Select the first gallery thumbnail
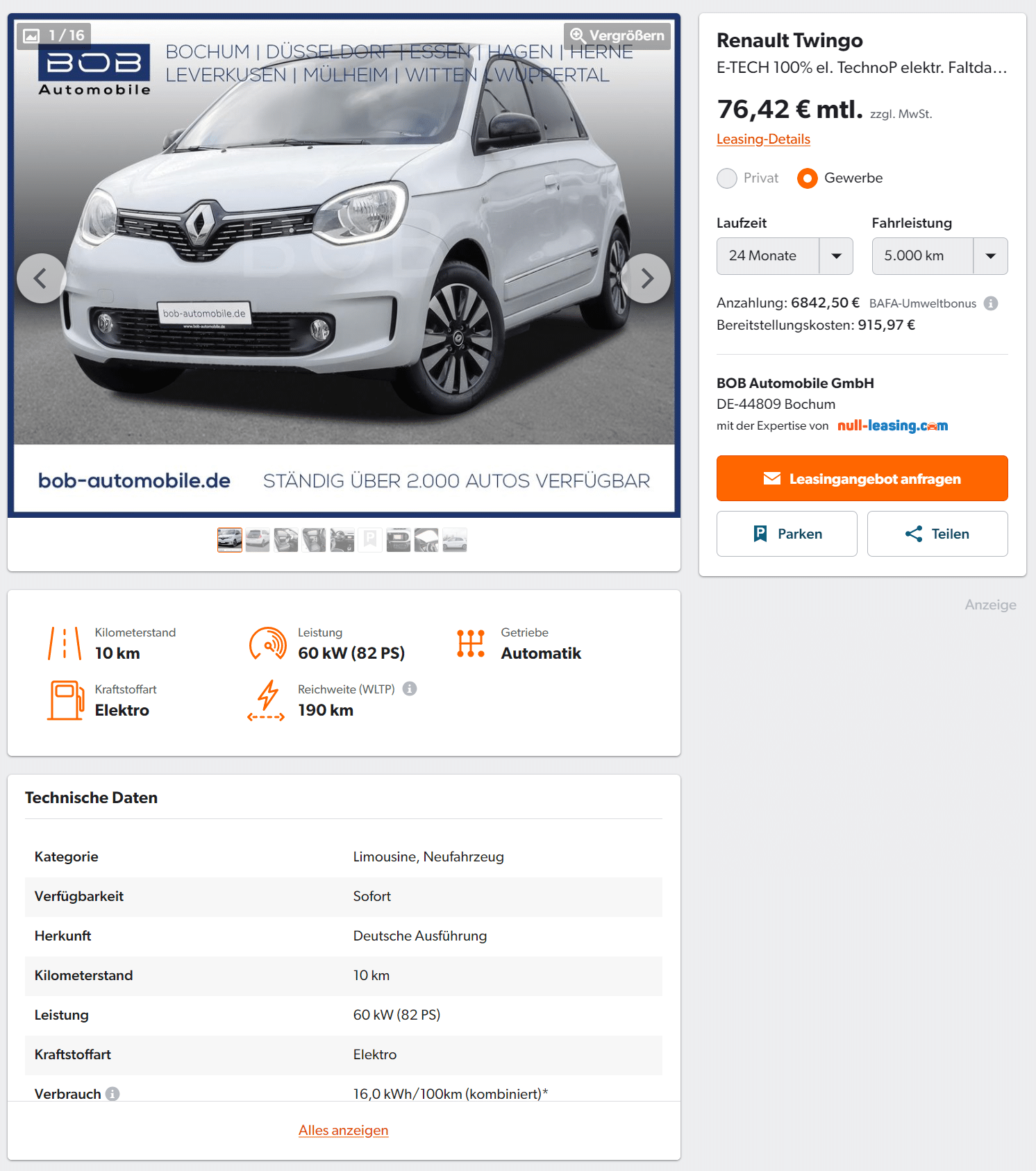The image size is (1036, 1171). click(230, 539)
